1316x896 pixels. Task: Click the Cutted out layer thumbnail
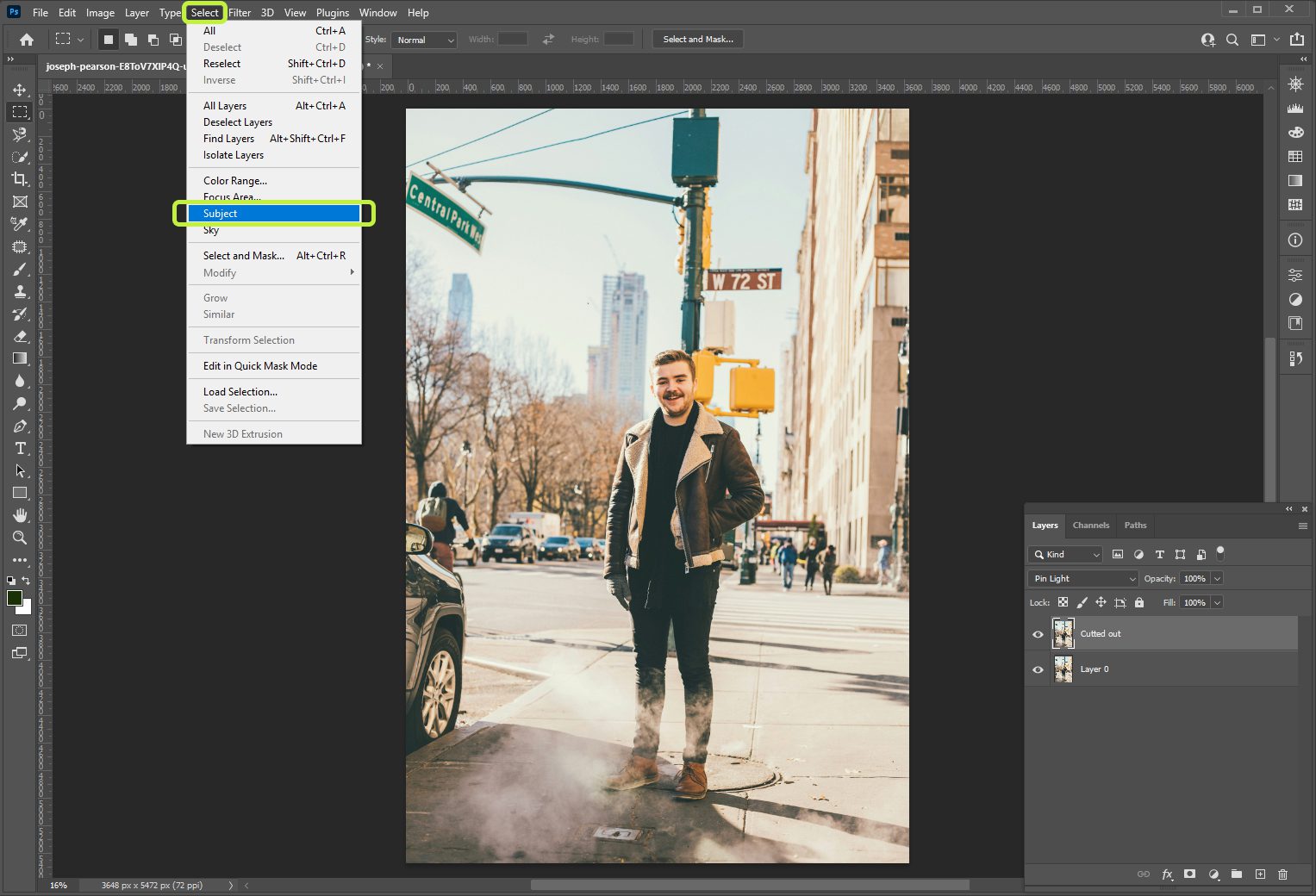[x=1063, y=633]
